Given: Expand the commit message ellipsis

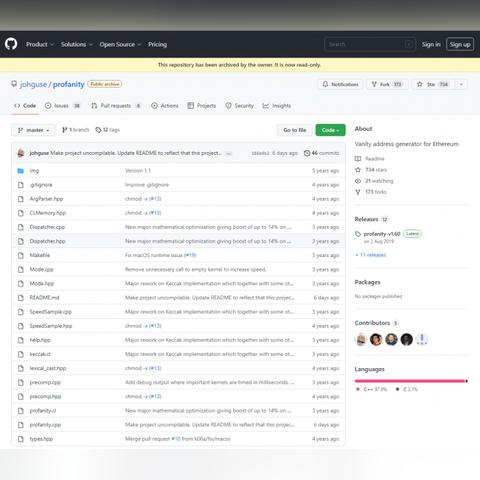Looking at the screenshot, I should [x=229, y=153].
